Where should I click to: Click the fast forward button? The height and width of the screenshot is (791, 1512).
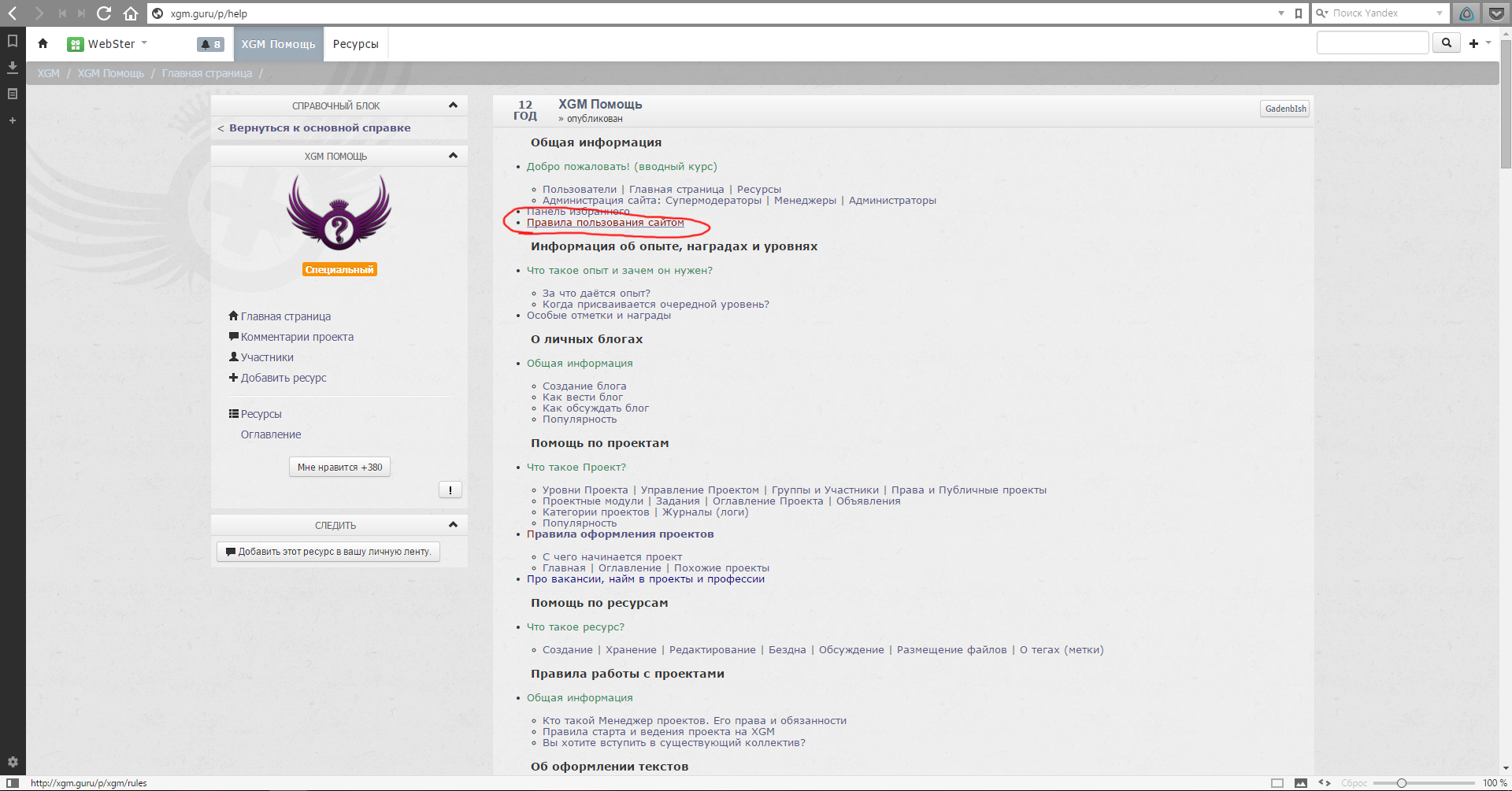[81, 13]
